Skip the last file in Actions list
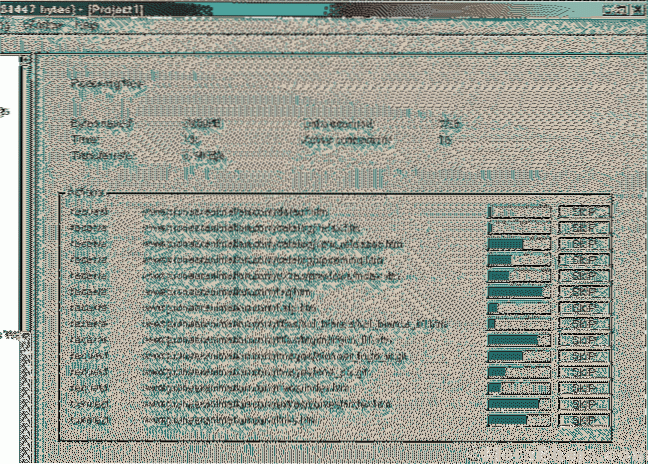Image resolution: width=648 pixels, height=464 pixels. [x=583, y=419]
